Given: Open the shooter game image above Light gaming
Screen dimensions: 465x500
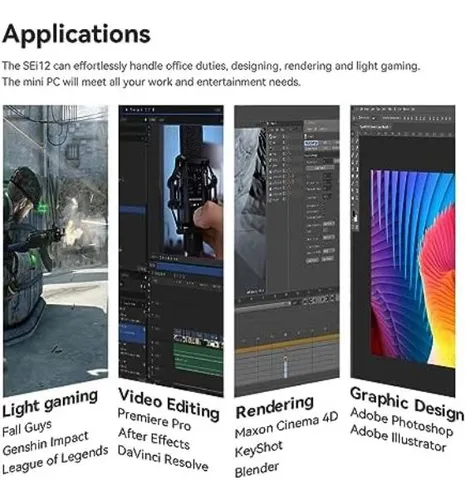Looking at the screenshot, I should click(56, 250).
